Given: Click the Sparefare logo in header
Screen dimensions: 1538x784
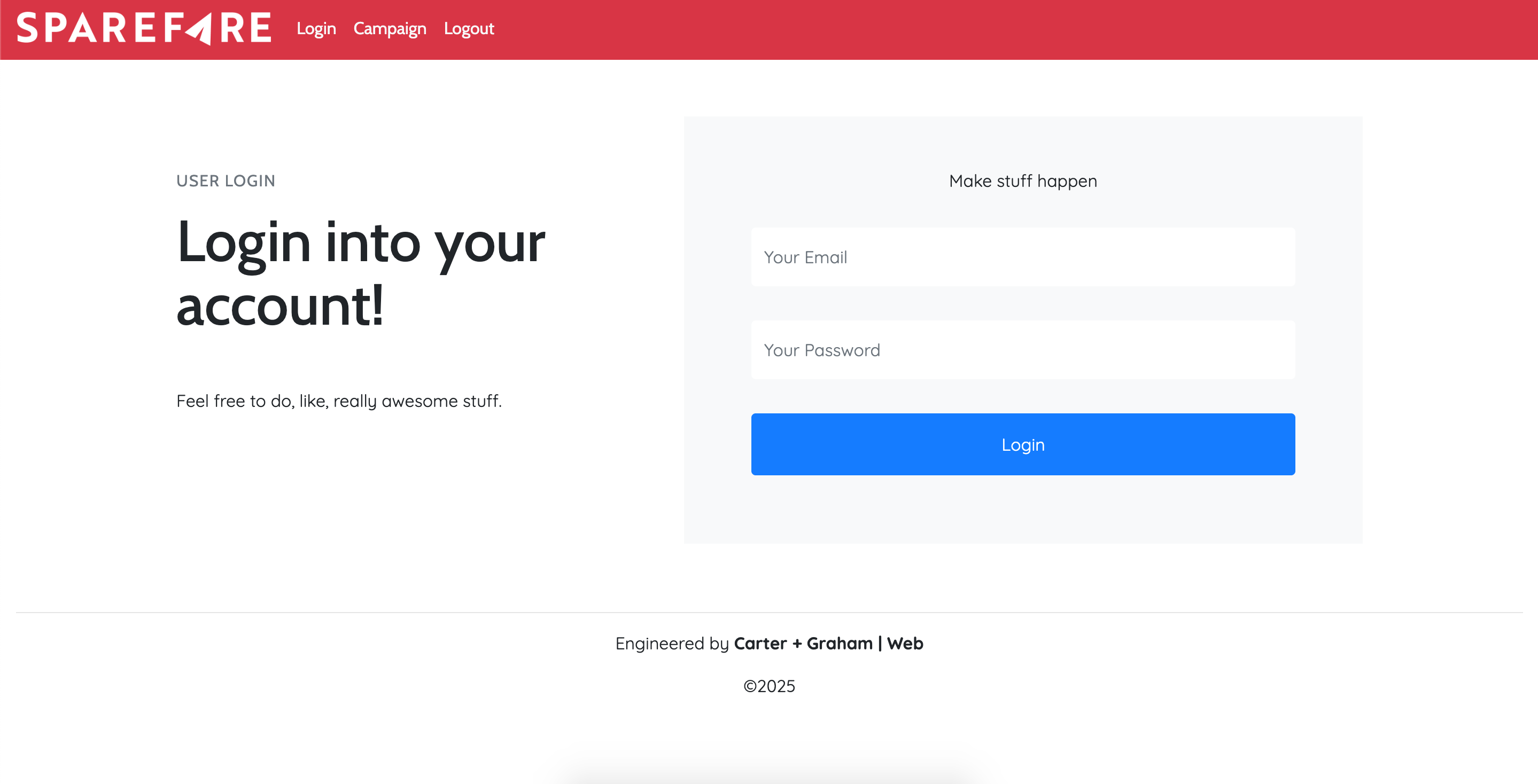Looking at the screenshot, I should pos(143,28).
